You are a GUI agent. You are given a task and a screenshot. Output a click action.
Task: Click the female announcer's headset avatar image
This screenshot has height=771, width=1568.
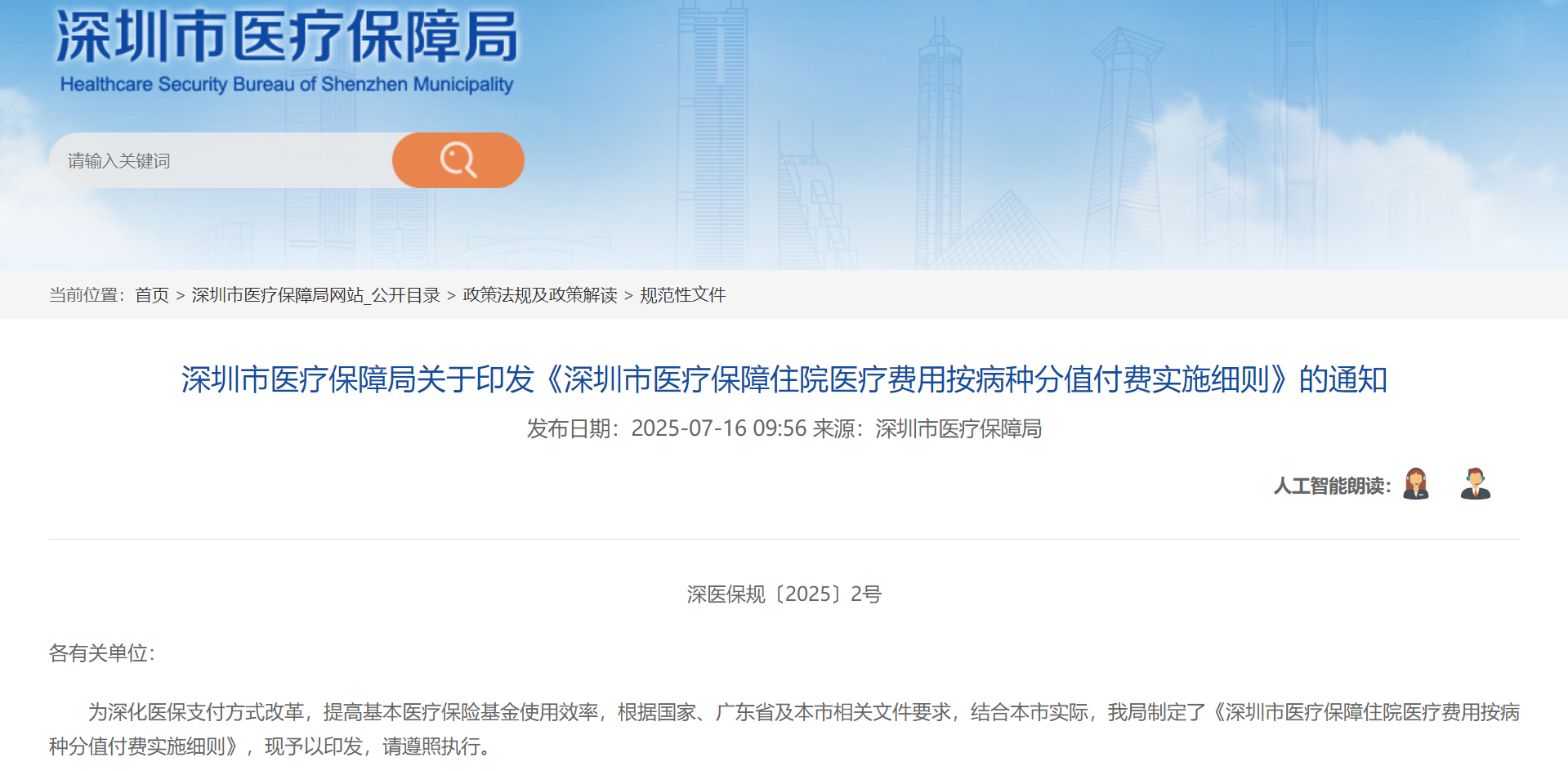click(1416, 483)
